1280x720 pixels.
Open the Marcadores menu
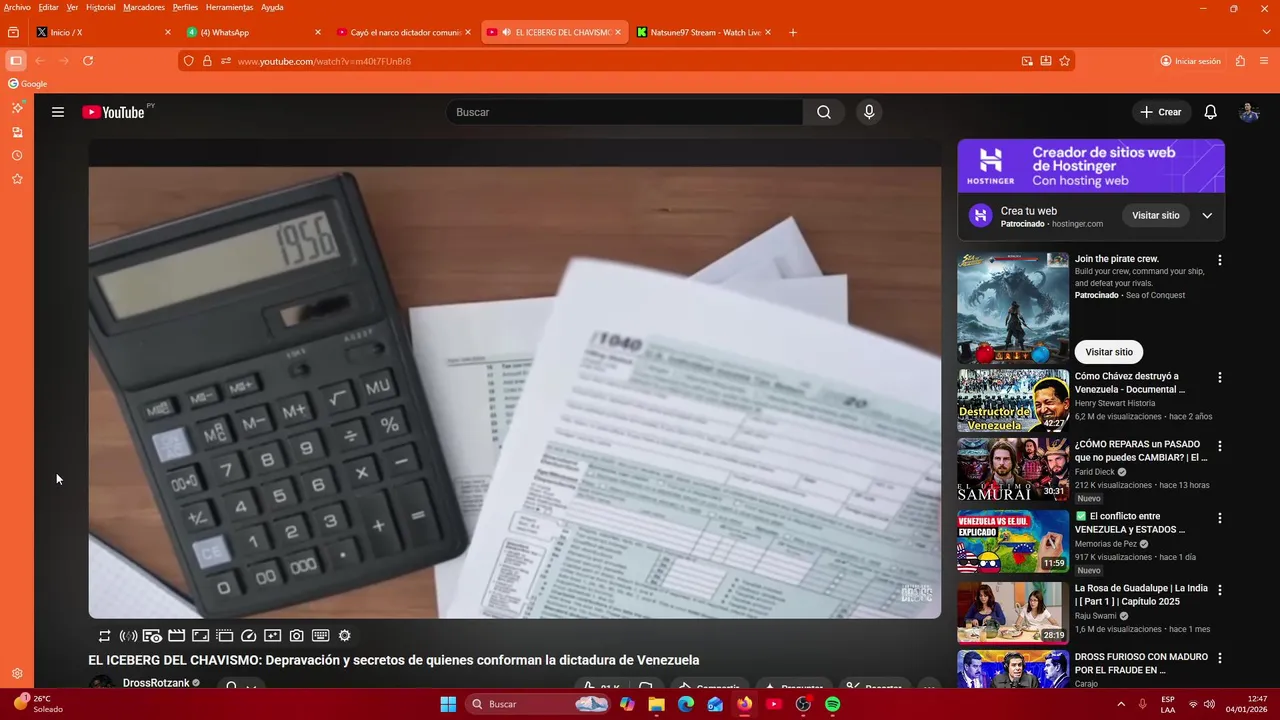(x=144, y=7)
